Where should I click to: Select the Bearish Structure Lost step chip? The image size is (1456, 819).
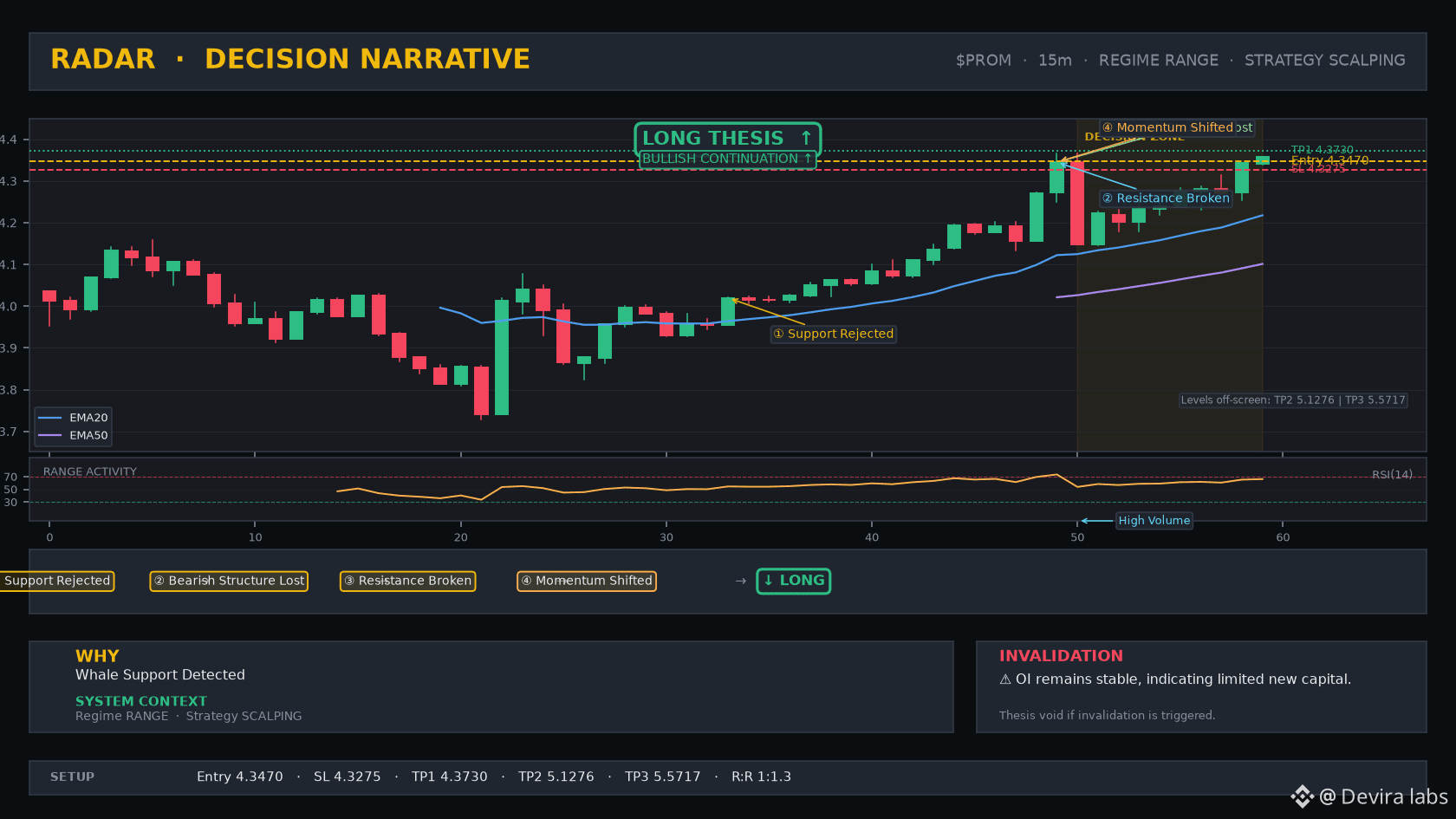point(229,581)
